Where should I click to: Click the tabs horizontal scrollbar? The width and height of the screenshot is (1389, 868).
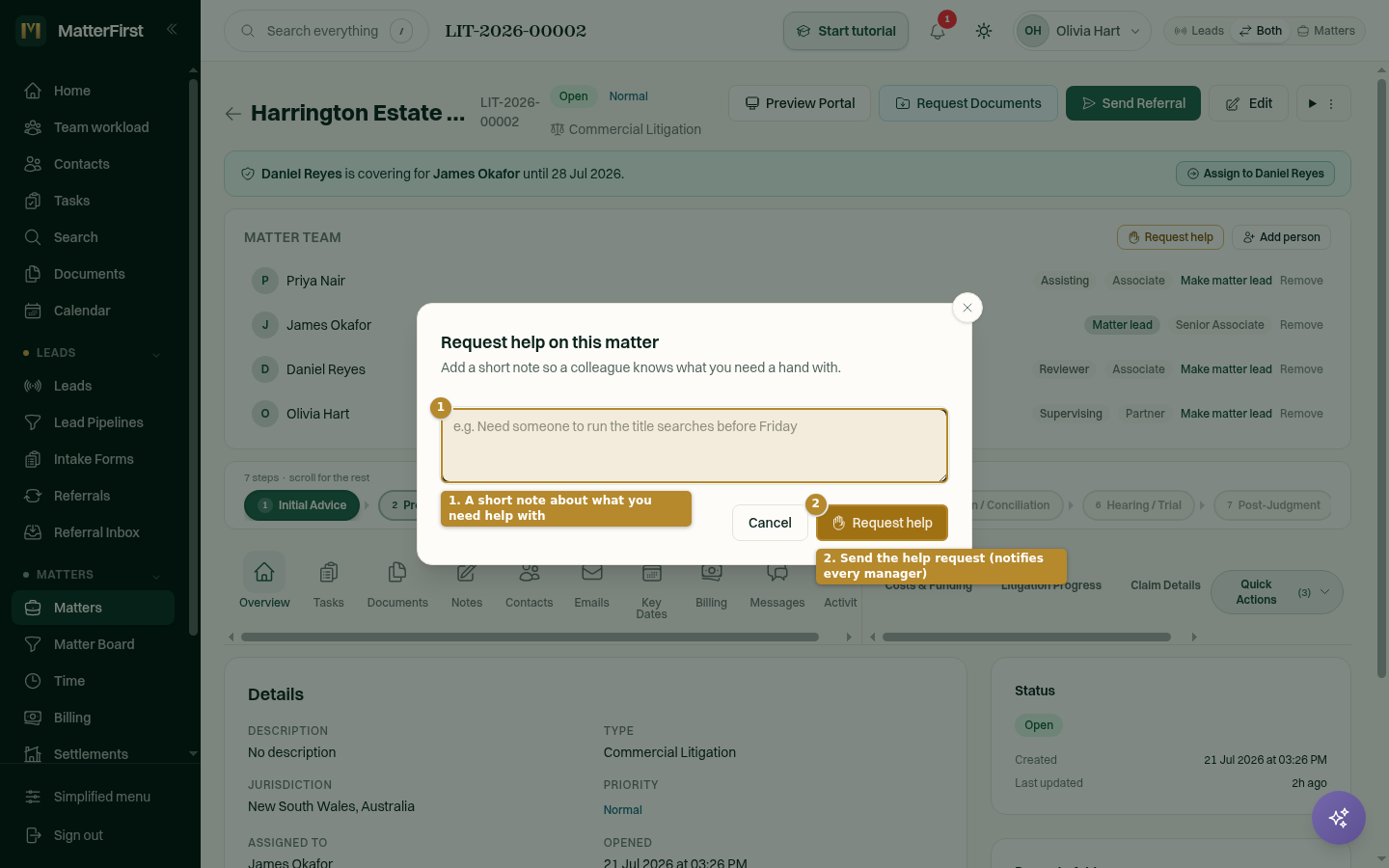pyautogui.click(x=530, y=637)
